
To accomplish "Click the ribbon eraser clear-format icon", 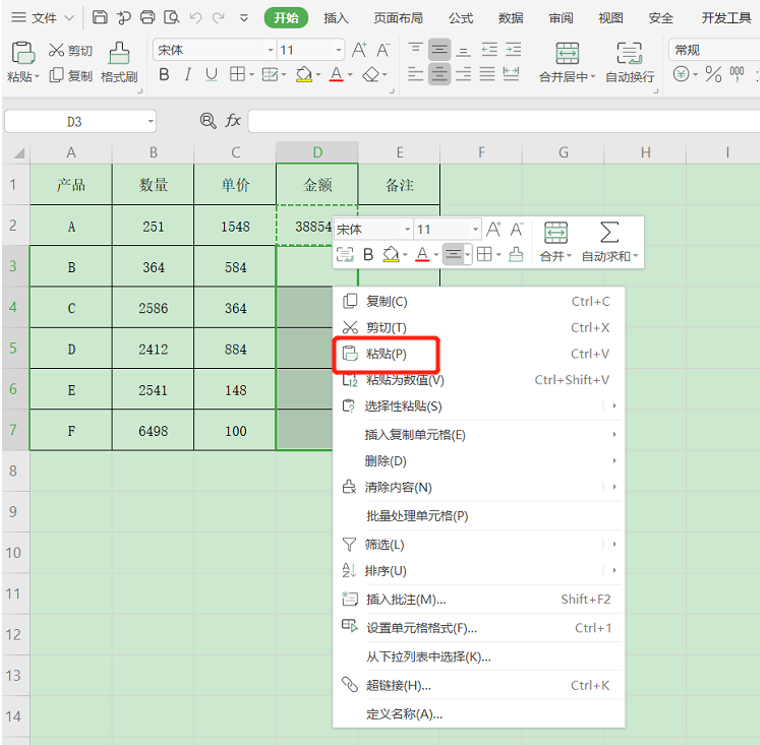I will pyautogui.click(x=371, y=74).
